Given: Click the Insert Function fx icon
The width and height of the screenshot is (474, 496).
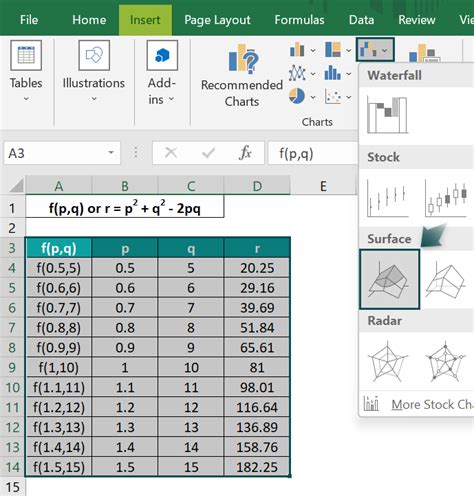Looking at the screenshot, I should tap(245, 153).
